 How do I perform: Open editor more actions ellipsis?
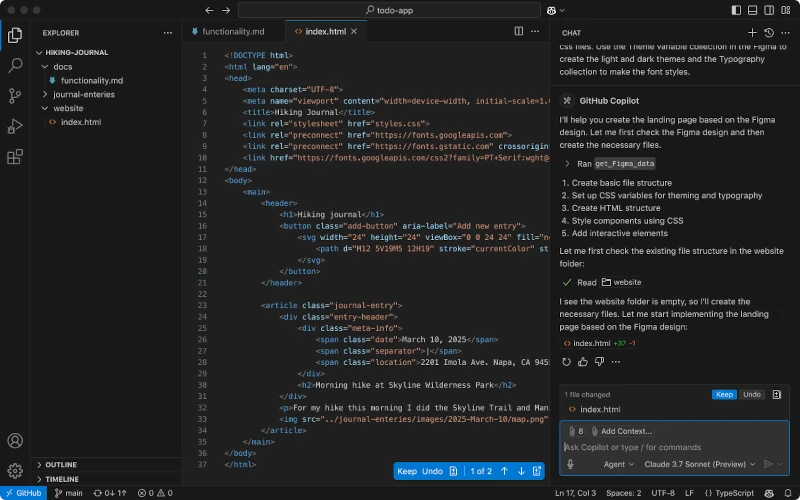(x=535, y=31)
